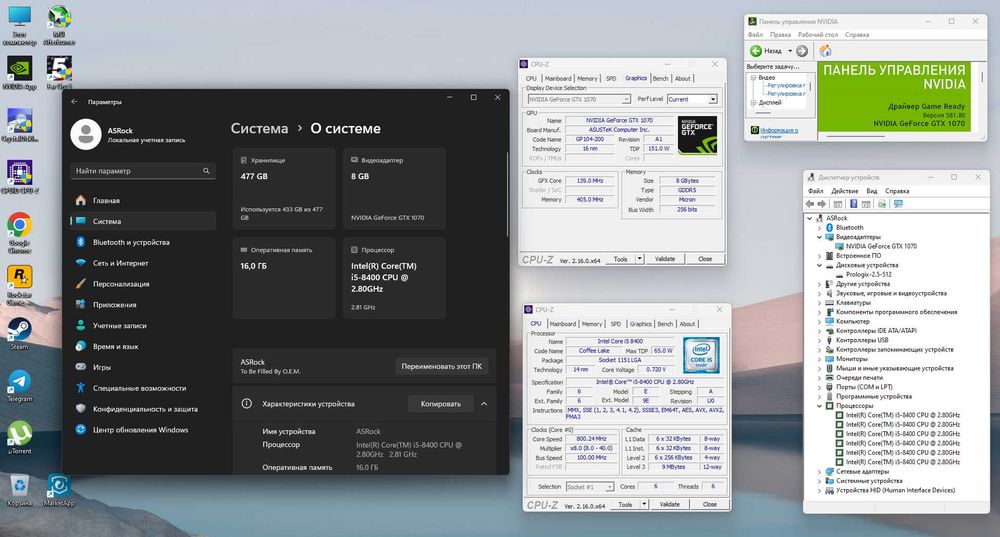1000x537 pixels.
Task: Open the Recycle Bin (Корзина) icon
Action: (x=19, y=491)
